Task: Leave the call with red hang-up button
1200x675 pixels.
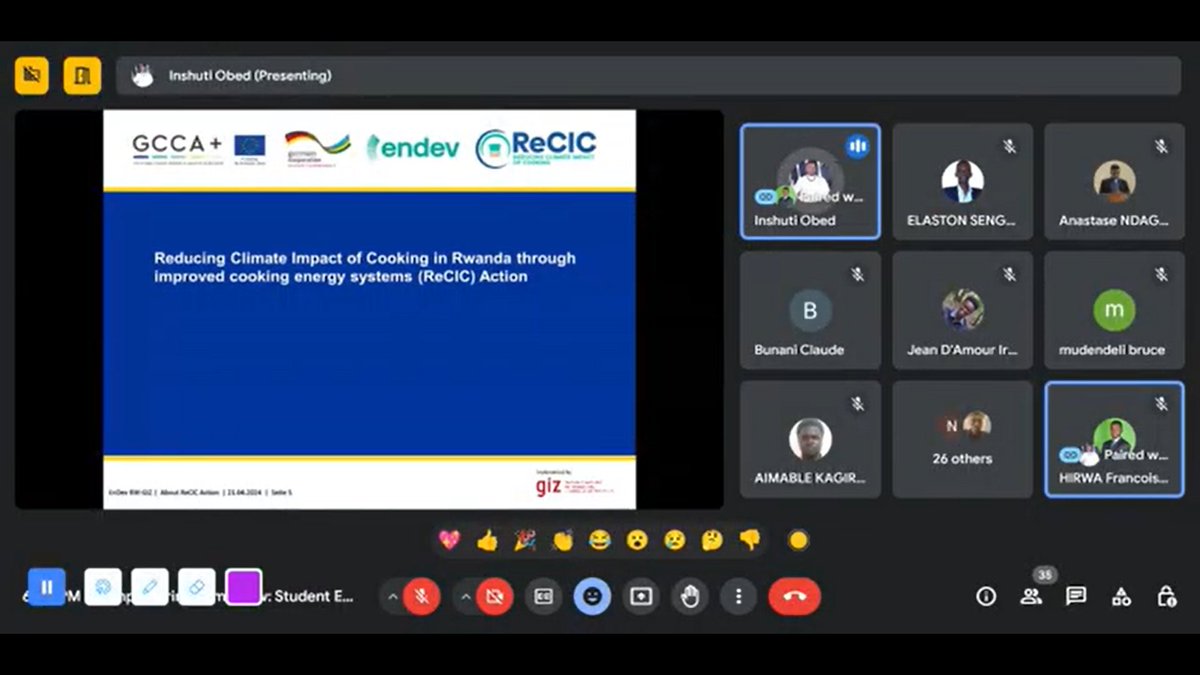Action: click(795, 596)
